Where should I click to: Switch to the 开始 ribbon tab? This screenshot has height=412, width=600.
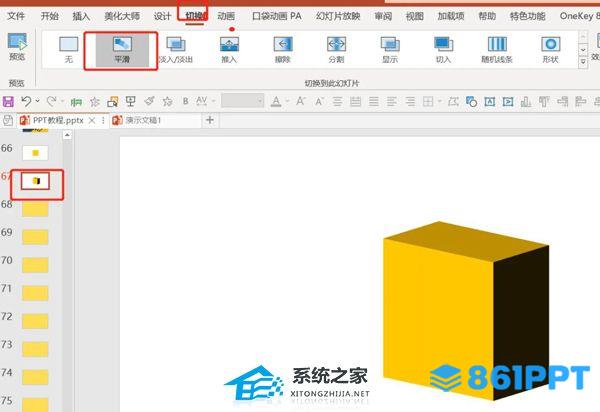(50, 16)
